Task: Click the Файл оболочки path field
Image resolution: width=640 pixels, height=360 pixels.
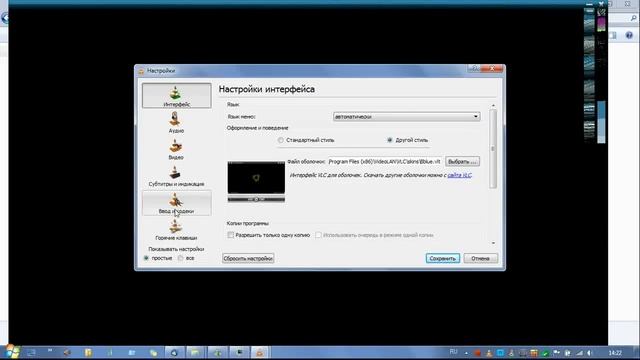Action: click(x=384, y=162)
